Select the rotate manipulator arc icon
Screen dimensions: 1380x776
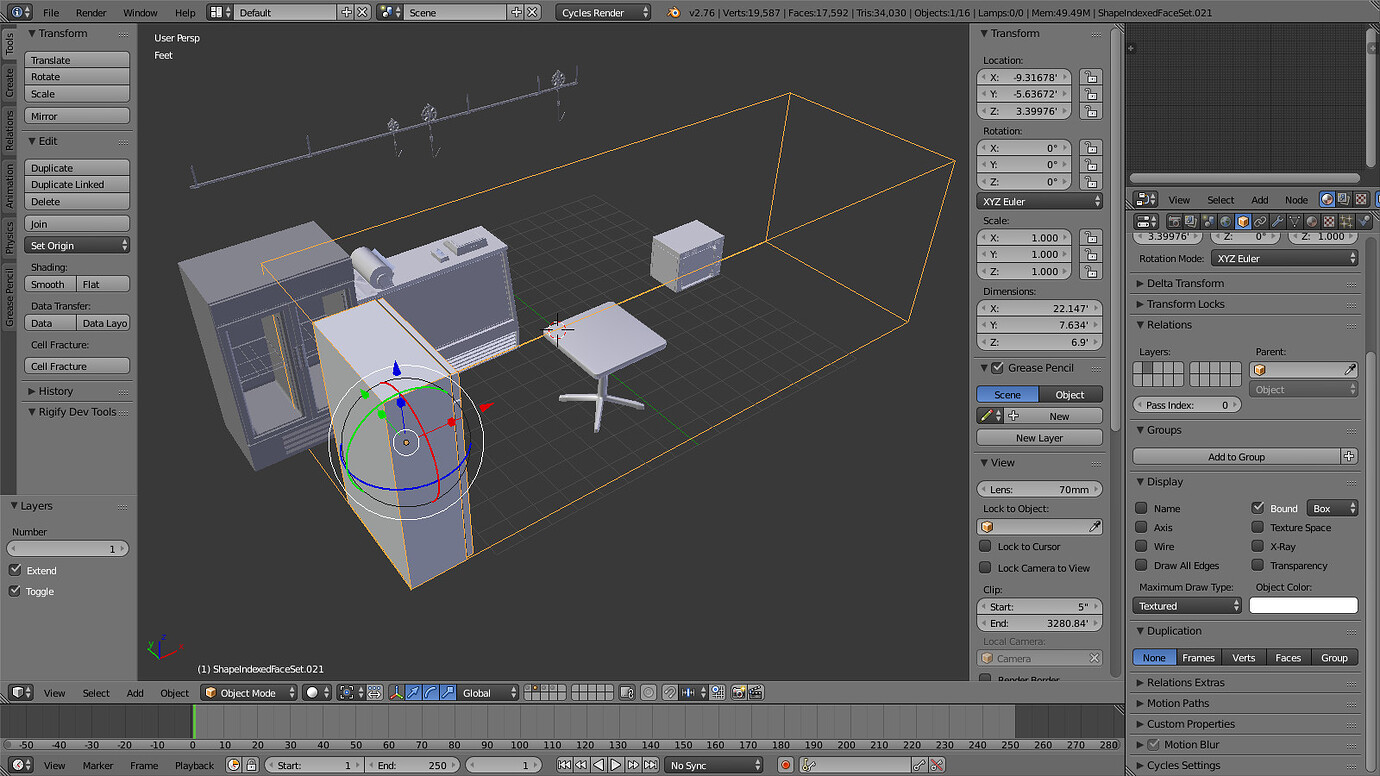pyautogui.click(x=431, y=692)
